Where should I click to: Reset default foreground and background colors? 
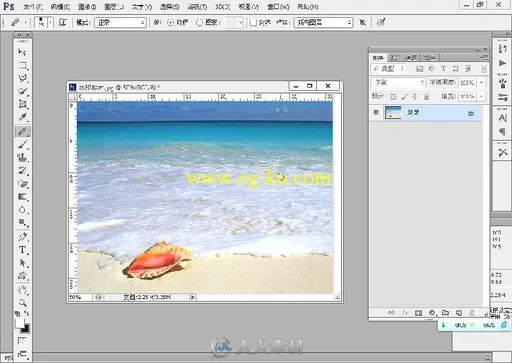coord(17,314)
